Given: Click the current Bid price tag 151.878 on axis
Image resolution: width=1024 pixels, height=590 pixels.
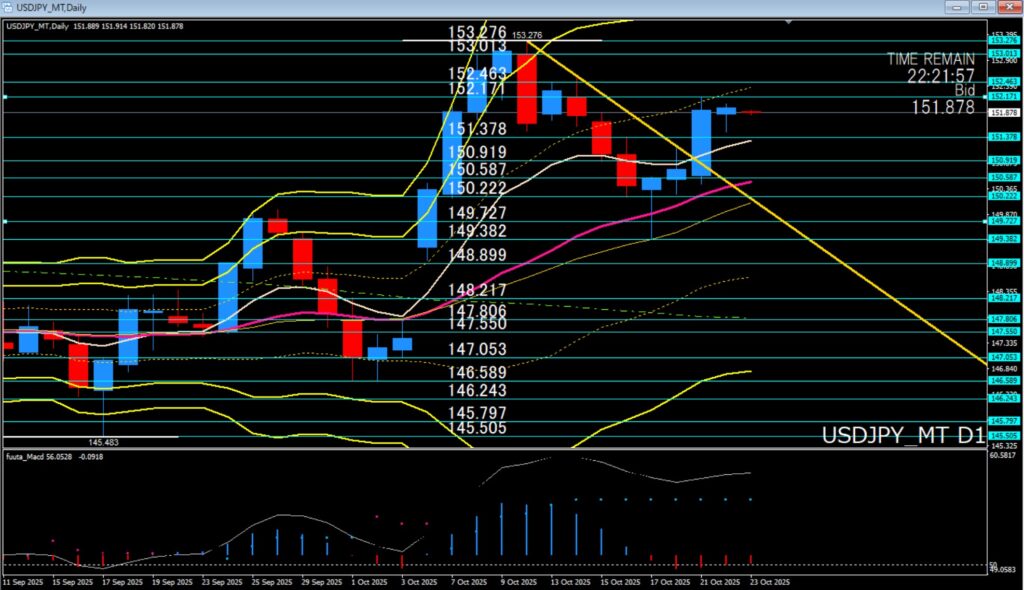Looking at the screenshot, I should tap(1003, 112).
